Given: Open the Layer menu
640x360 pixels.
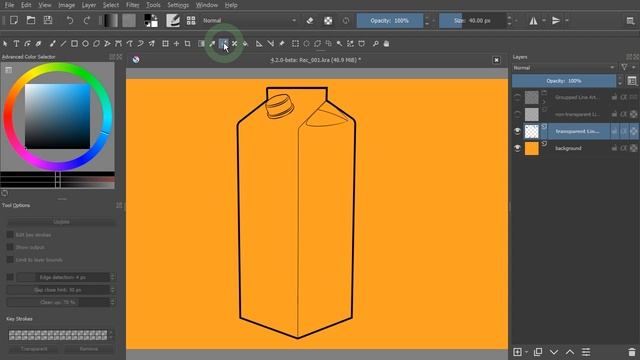Looking at the screenshot, I should click(x=89, y=5).
